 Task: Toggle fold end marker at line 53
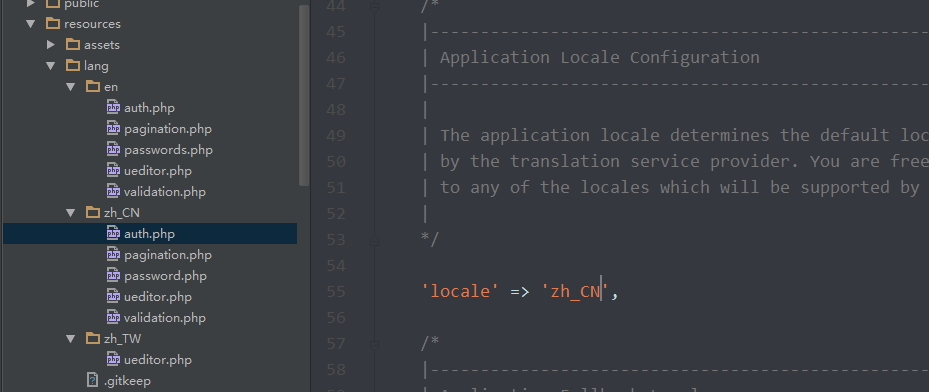pyautogui.click(x=374, y=240)
